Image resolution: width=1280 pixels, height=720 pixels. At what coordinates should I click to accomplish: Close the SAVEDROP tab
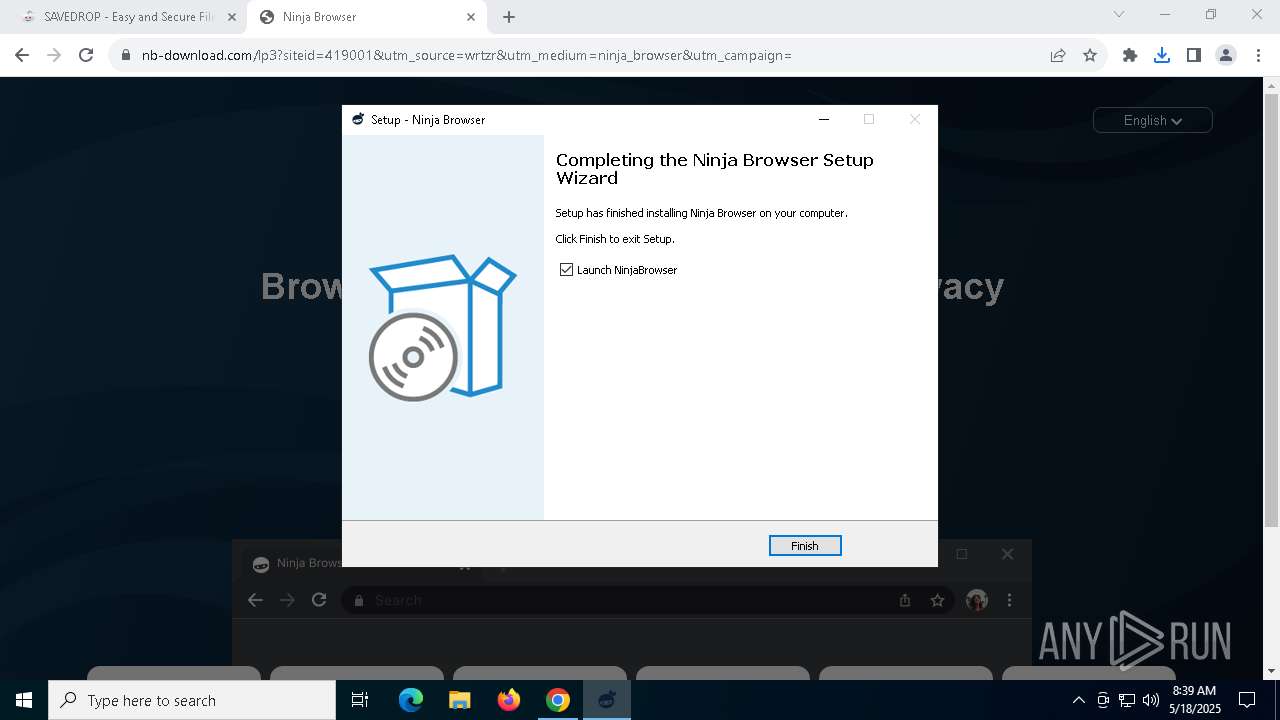pyautogui.click(x=232, y=17)
